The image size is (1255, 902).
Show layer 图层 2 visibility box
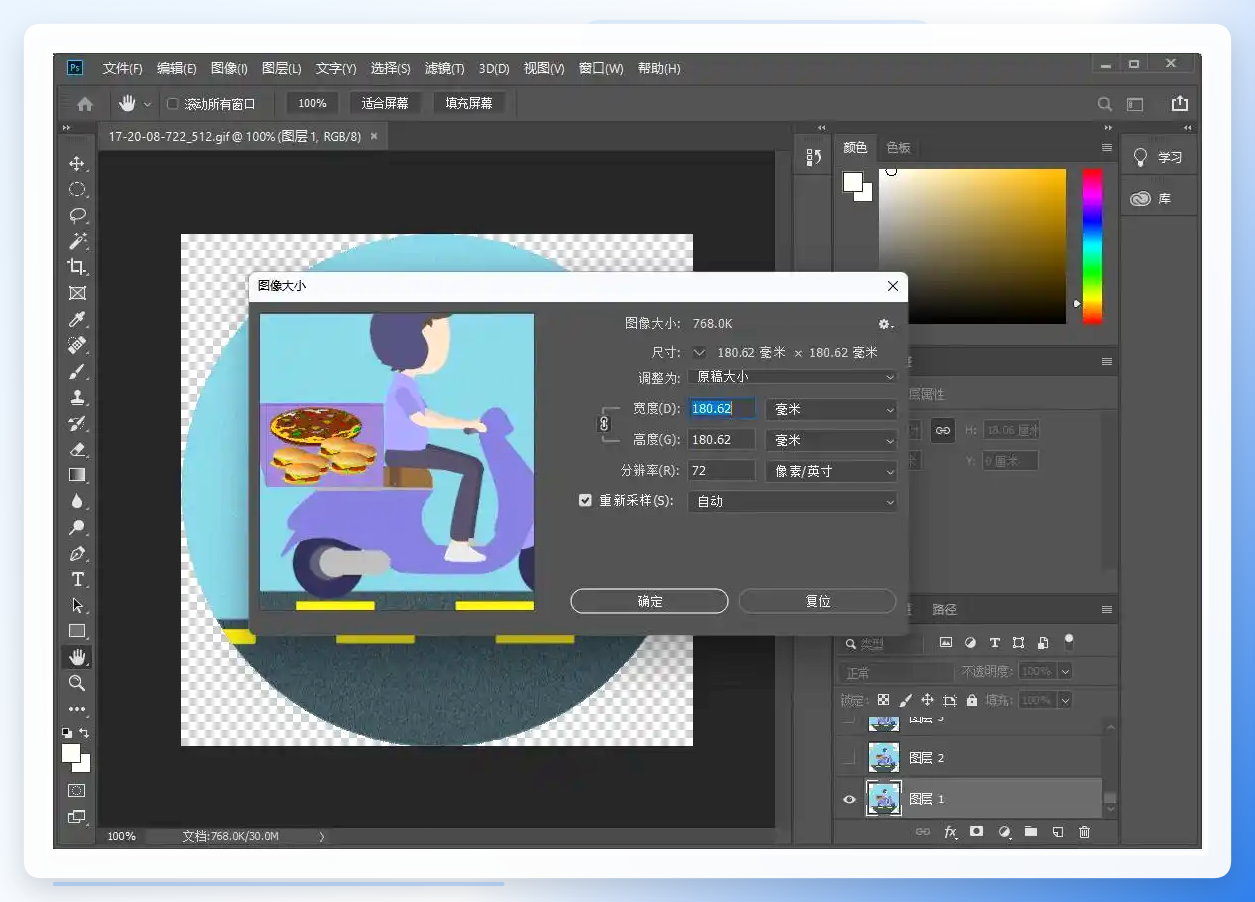point(849,758)
